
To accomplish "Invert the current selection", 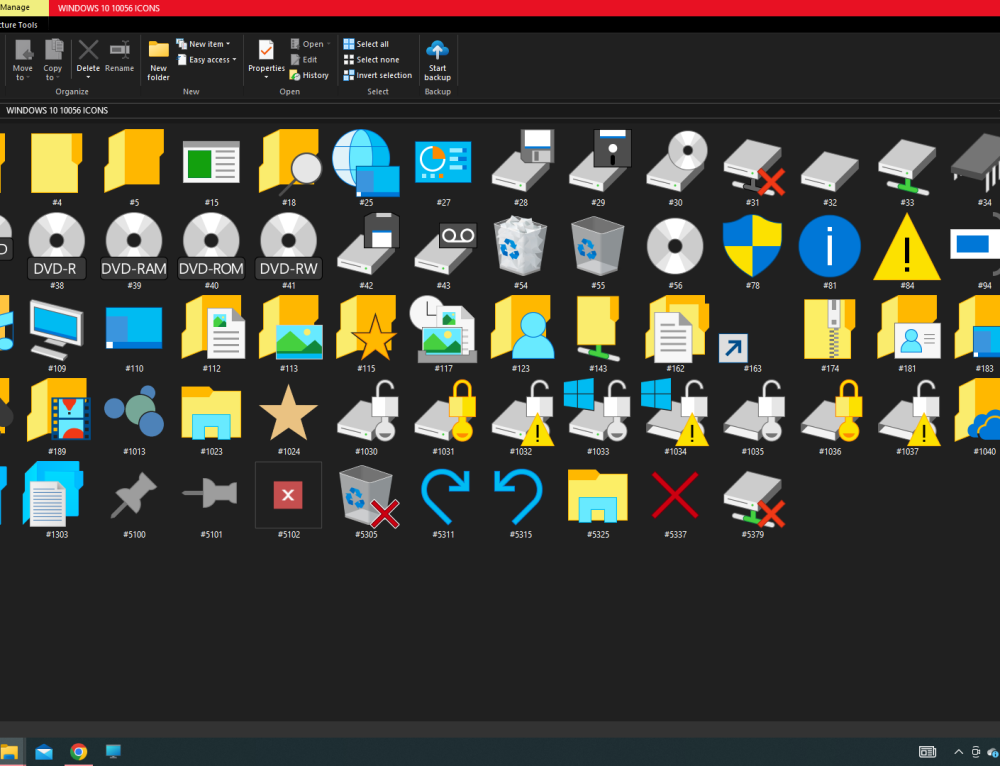I will (x=377, y=74).
